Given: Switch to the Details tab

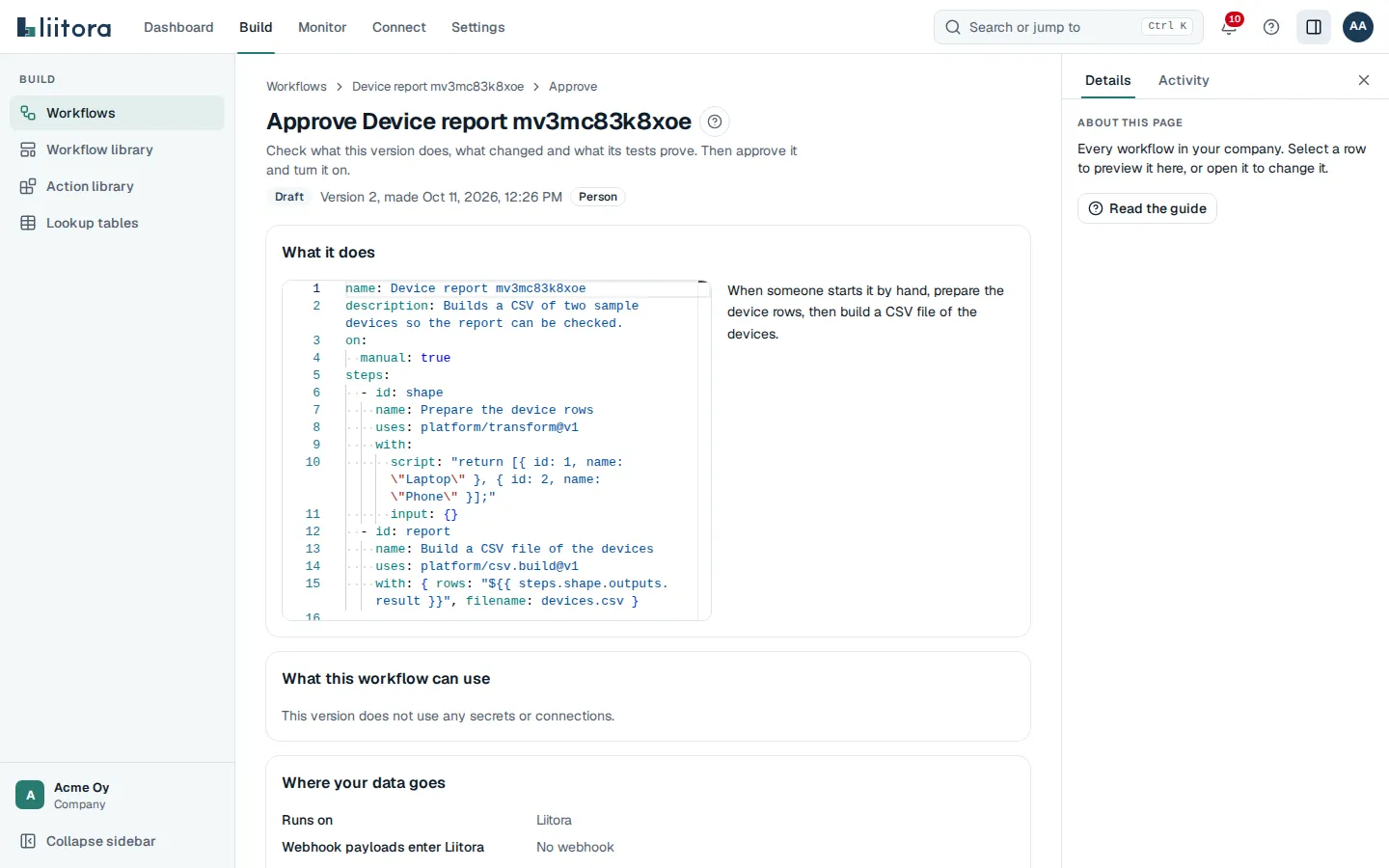Looking at the screenshot, I should point(1107,80).
